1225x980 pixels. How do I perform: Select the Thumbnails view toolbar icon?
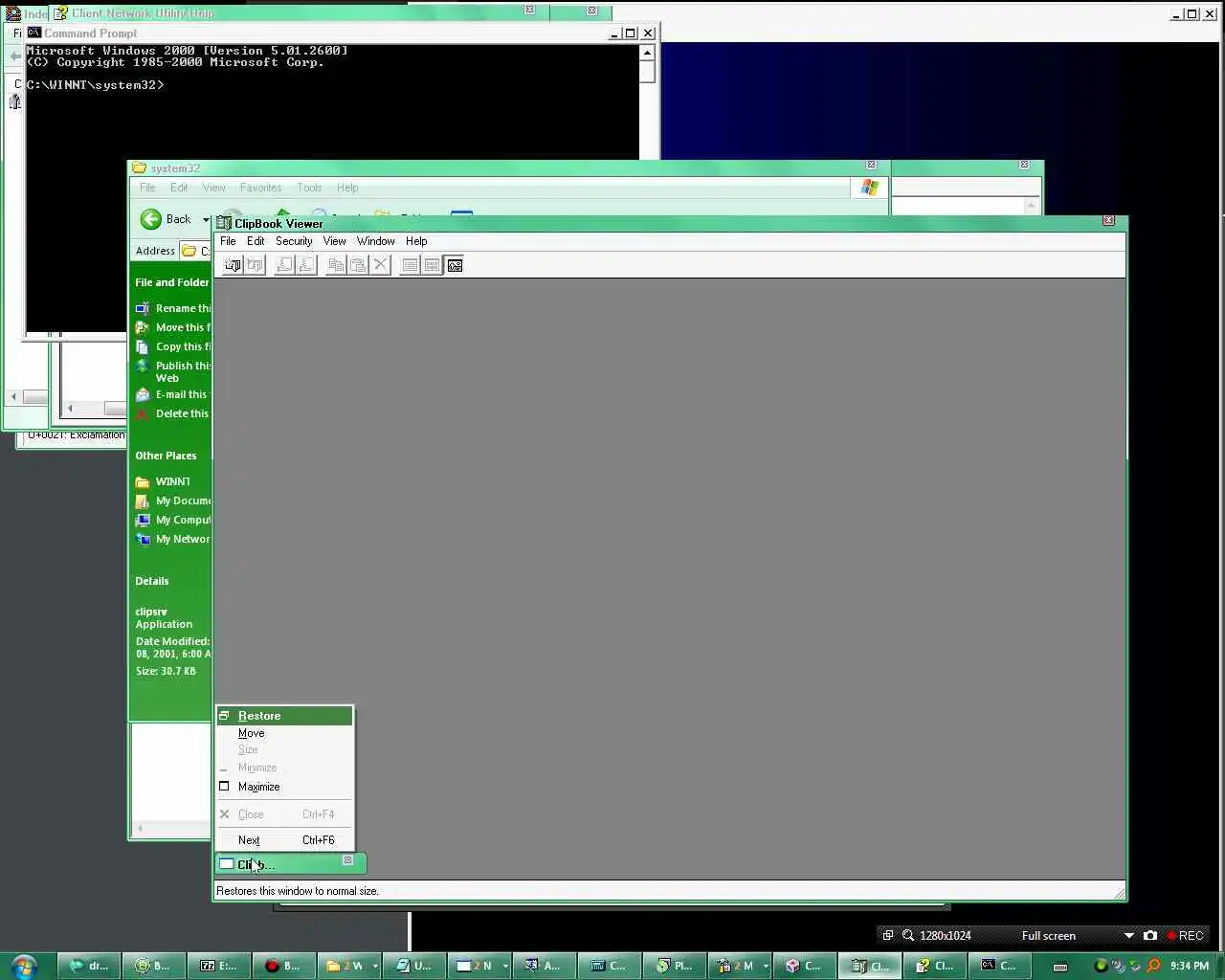(x=432, y=265)
